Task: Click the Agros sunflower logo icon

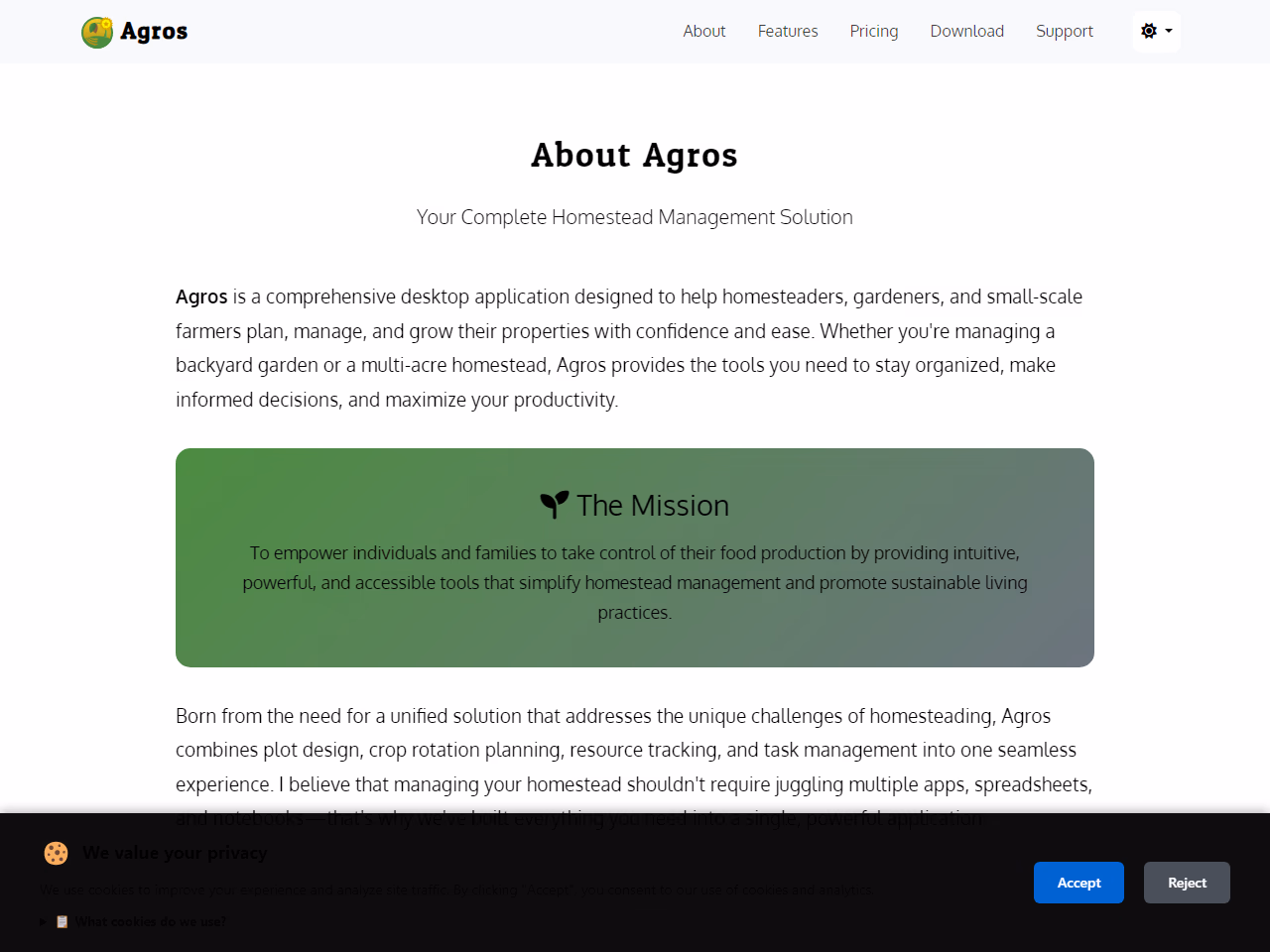Action: pyautogui.click(x=97, y=32)
